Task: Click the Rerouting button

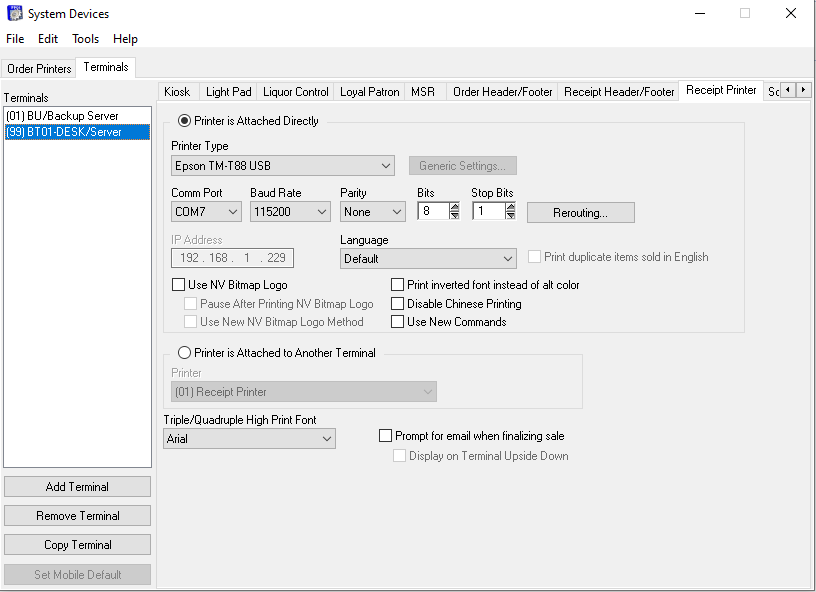Action: pyautogui.click(x=580, y=212)
